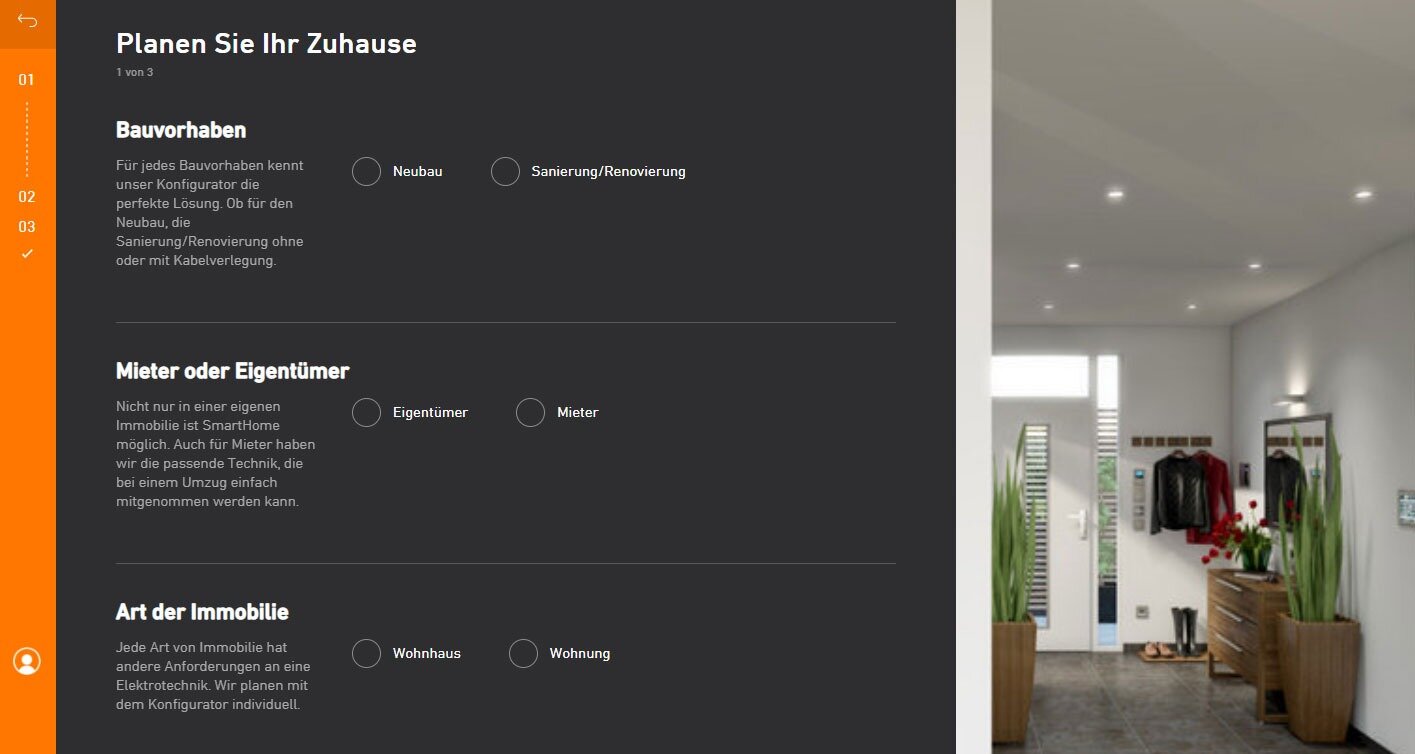1415x754 pixels.
Task: Click the Mieter oder Eigentümer heading
Action: click(233, 371)
